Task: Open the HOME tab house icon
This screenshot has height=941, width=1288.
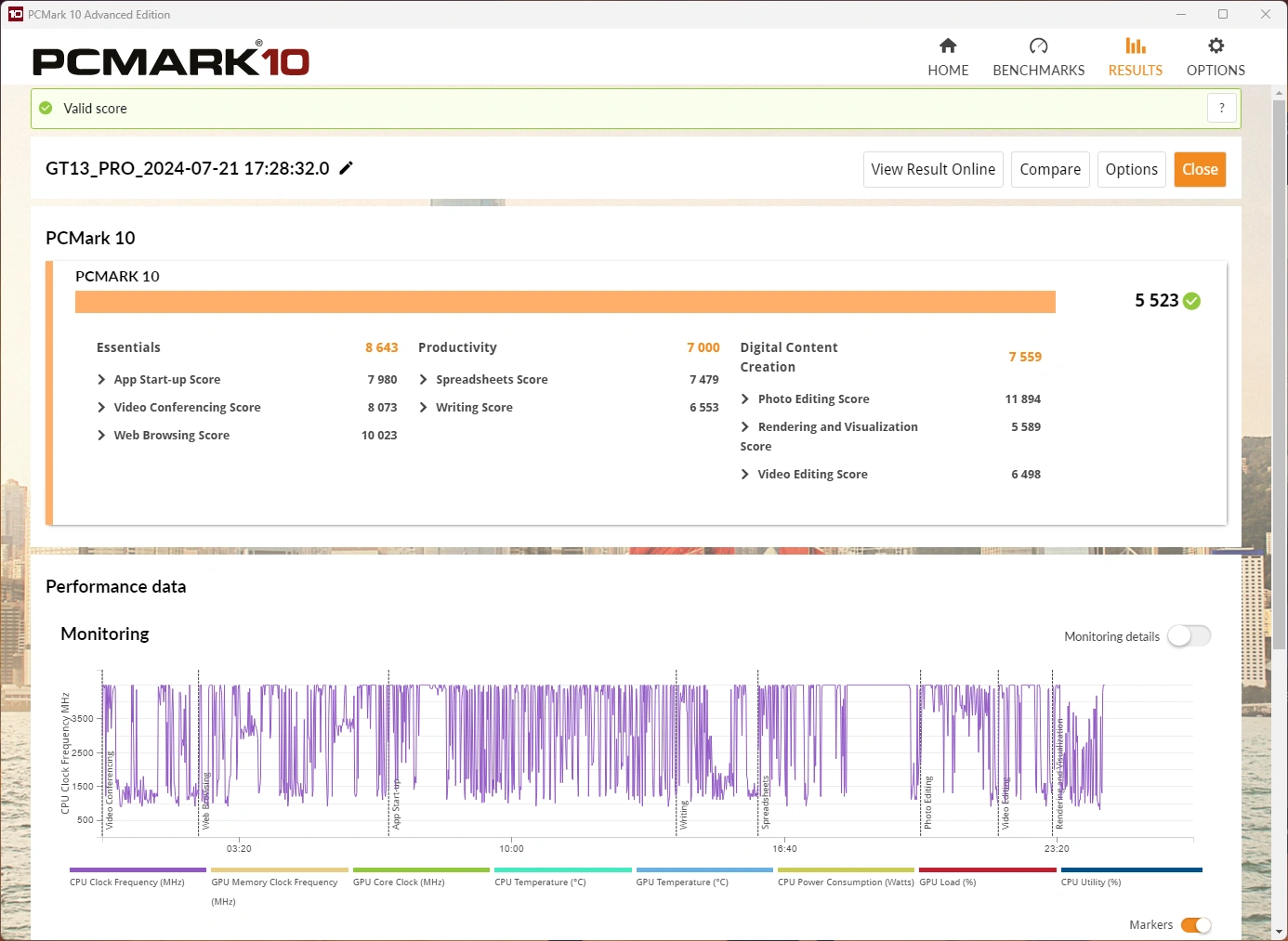Action: pyautogui.click(x=948, y=46)
